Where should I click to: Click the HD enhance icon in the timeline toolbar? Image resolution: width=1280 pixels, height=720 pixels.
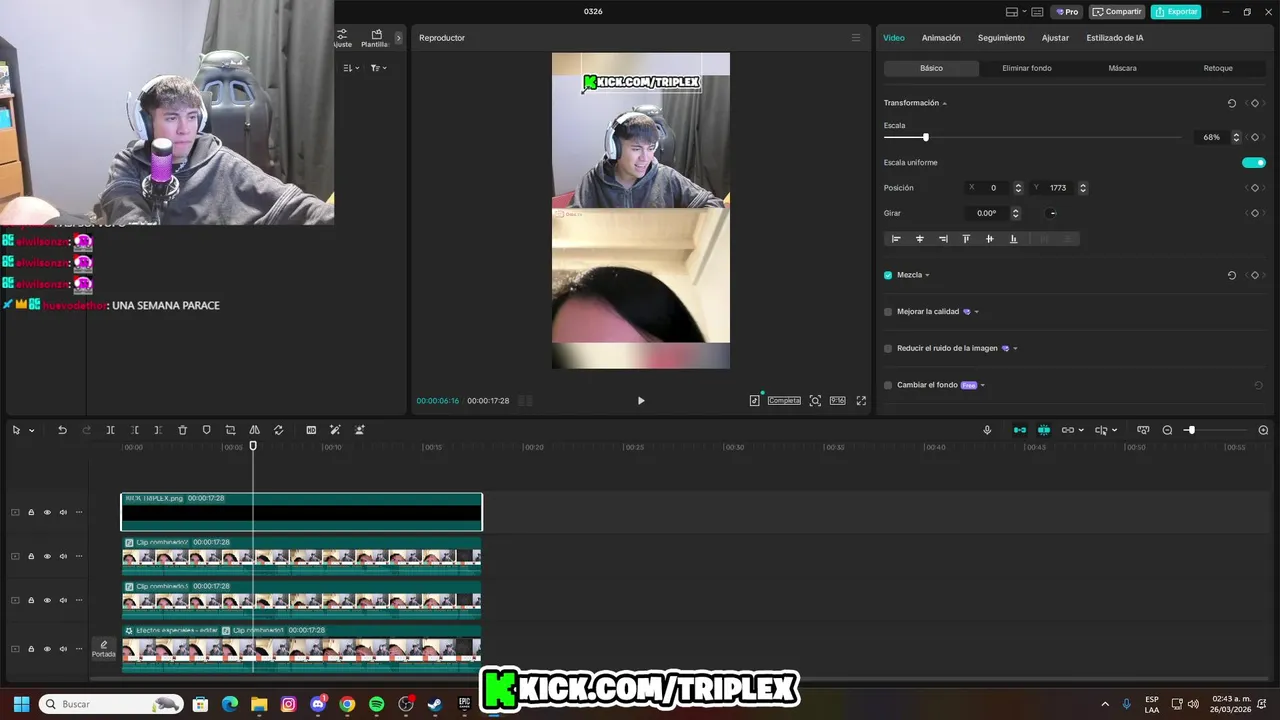pos(311,430)
